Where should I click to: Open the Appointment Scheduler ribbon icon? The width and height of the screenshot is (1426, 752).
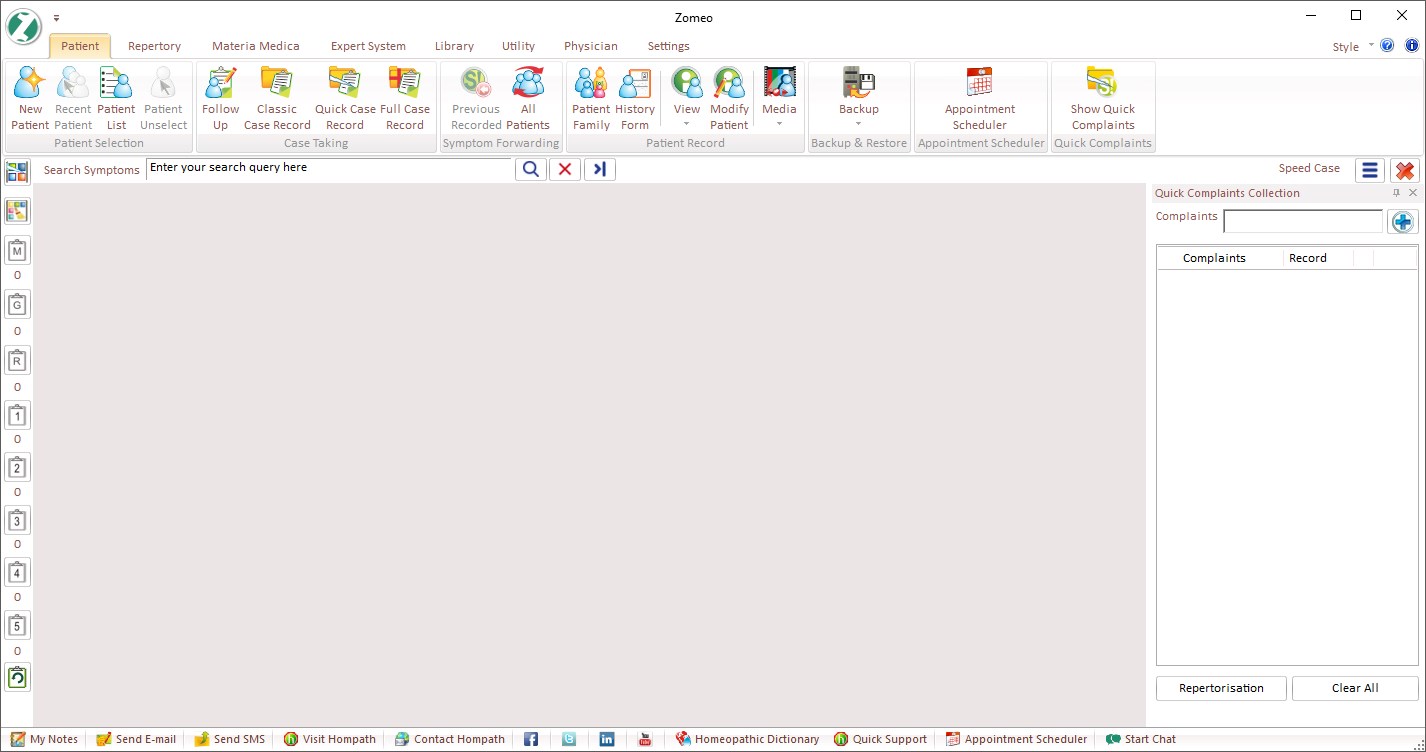980,98
